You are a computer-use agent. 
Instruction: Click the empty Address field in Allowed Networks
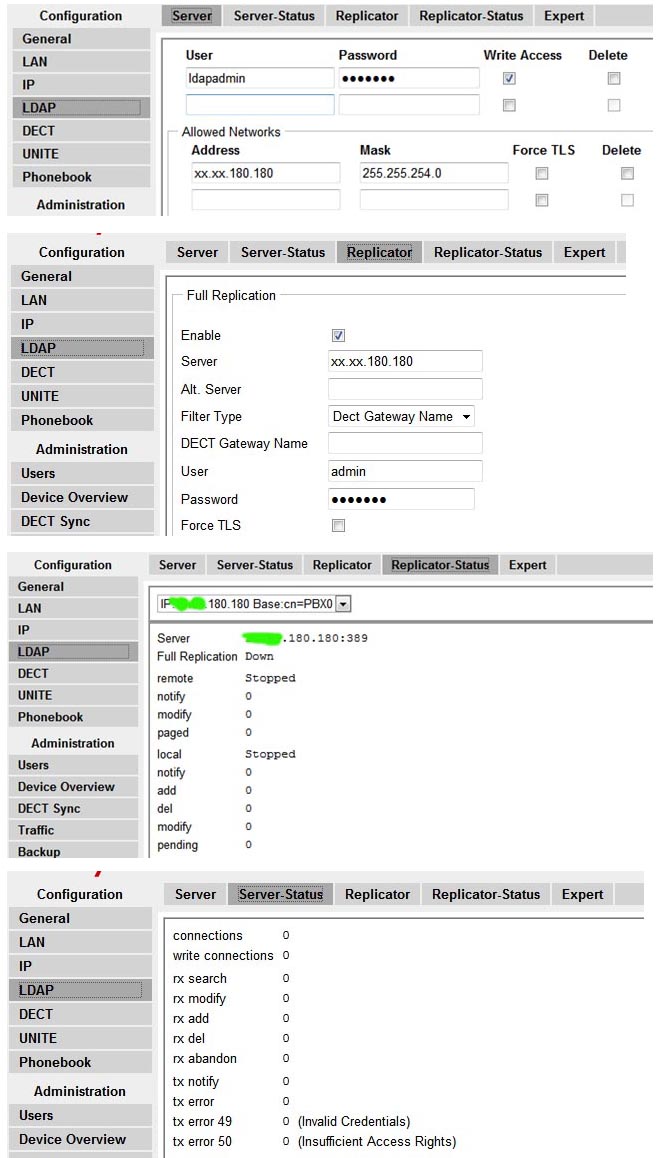point(266,199)
